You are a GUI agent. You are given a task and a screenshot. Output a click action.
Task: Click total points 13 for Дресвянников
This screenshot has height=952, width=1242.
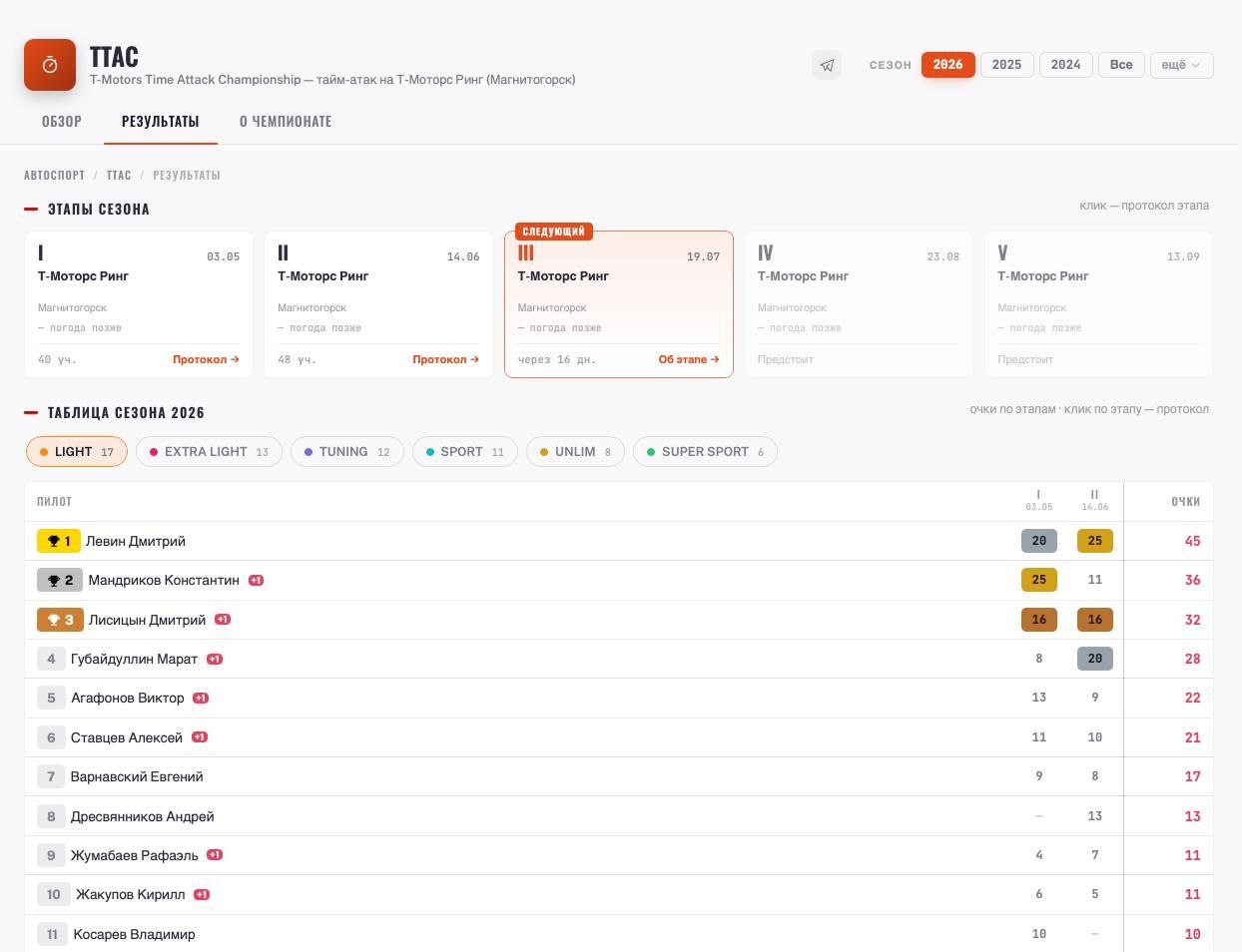point(1192,816)
